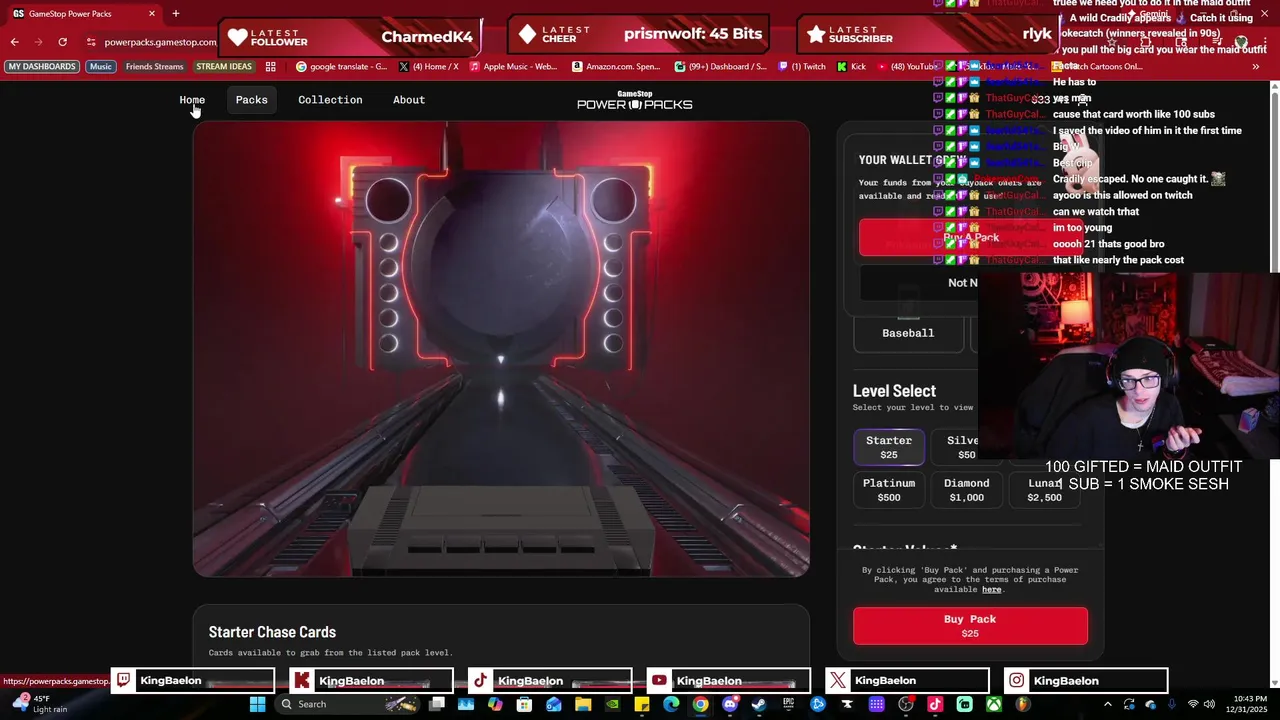Open the Home / X bookmark

click(428, 67)
